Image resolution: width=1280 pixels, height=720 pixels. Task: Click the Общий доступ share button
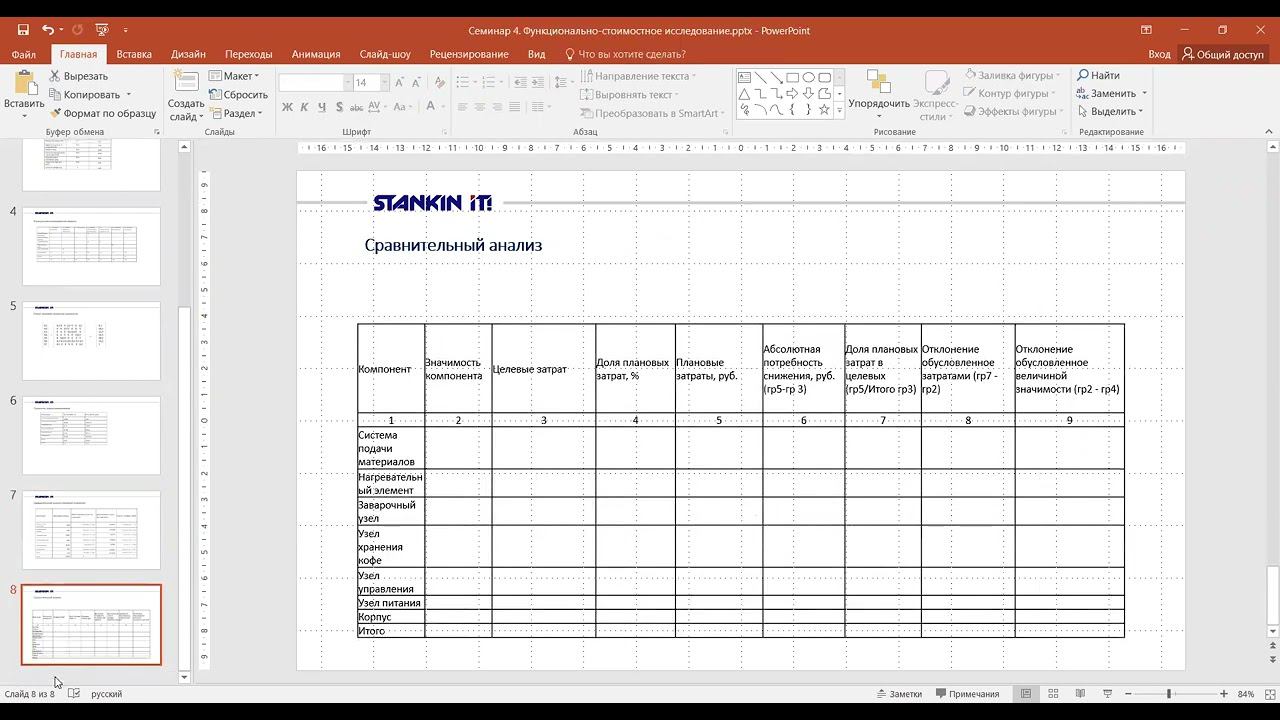1223,54
